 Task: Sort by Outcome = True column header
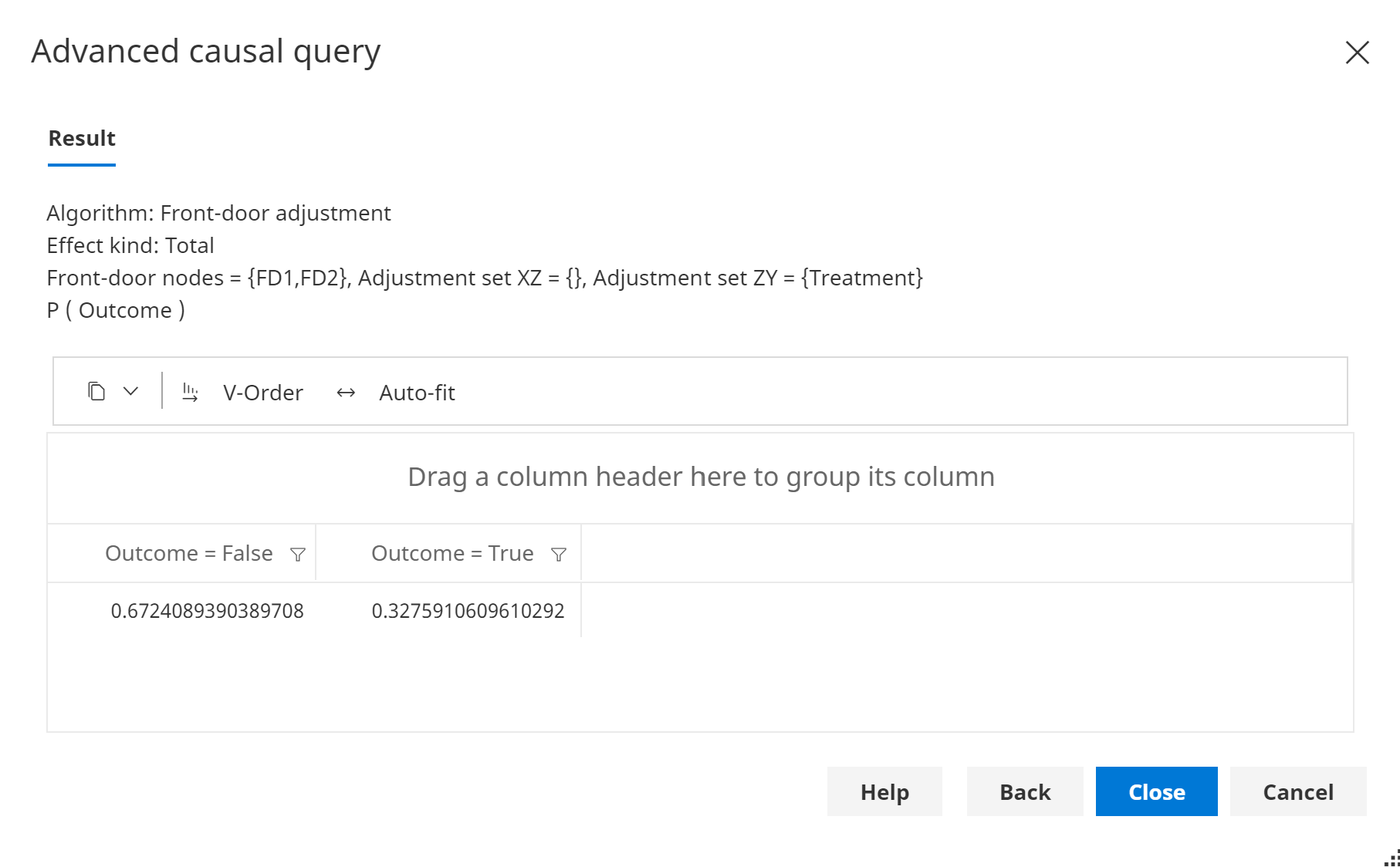click(452, 554)
